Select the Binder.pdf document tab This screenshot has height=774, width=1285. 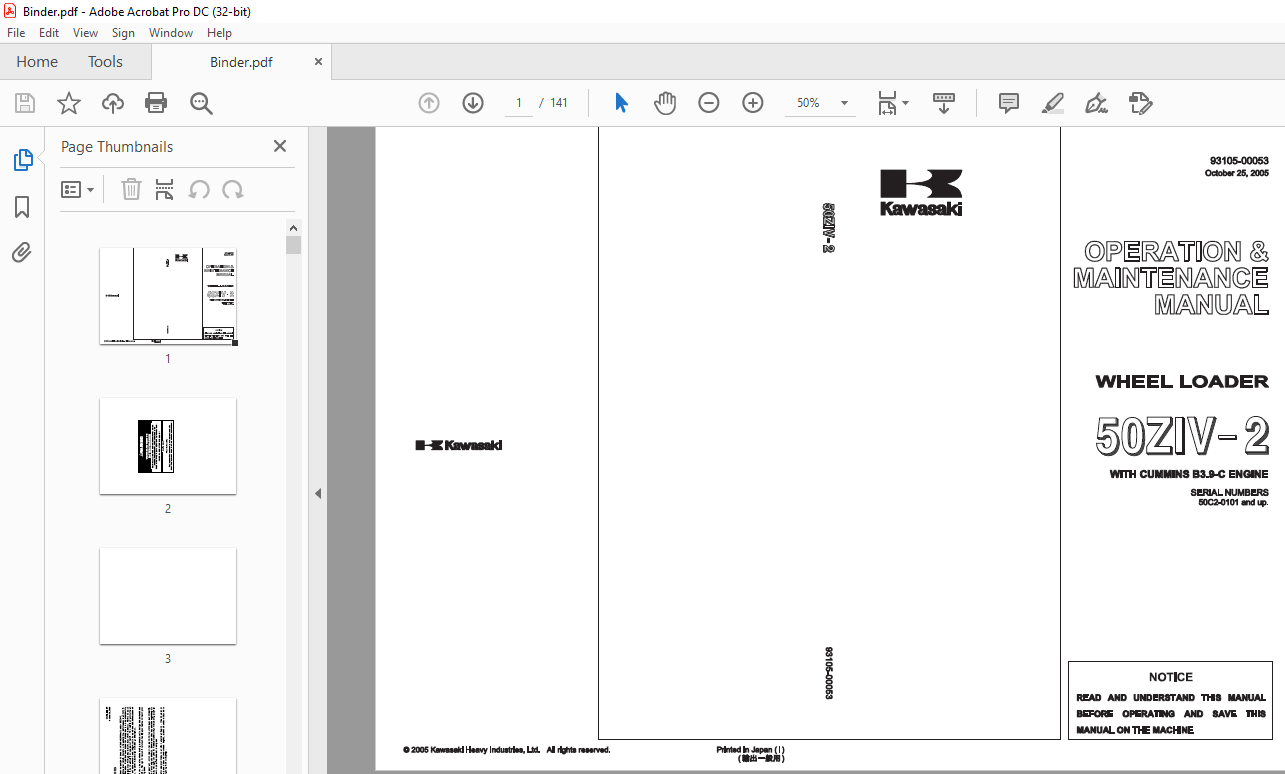241,62
